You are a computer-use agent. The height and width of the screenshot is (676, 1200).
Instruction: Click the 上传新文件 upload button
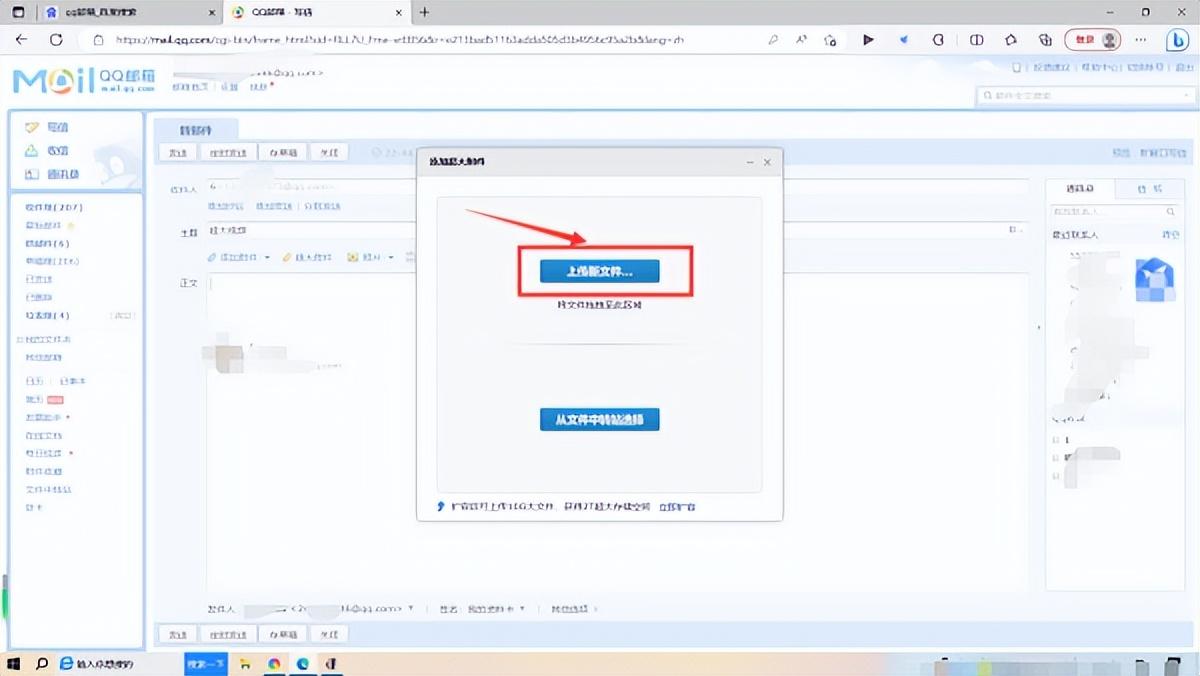point(599,271)
